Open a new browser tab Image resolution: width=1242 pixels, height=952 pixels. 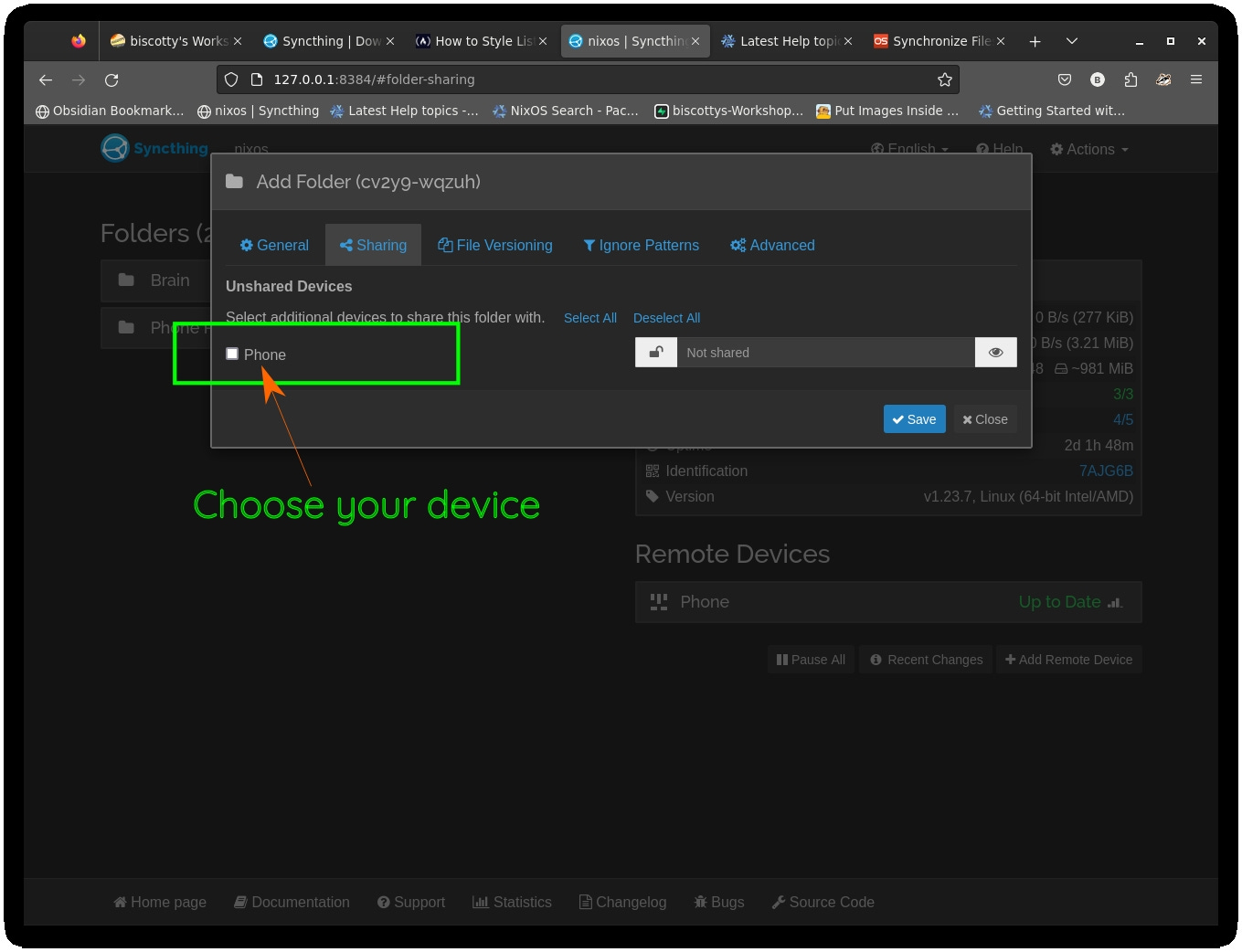click(x=1035, y=41)
